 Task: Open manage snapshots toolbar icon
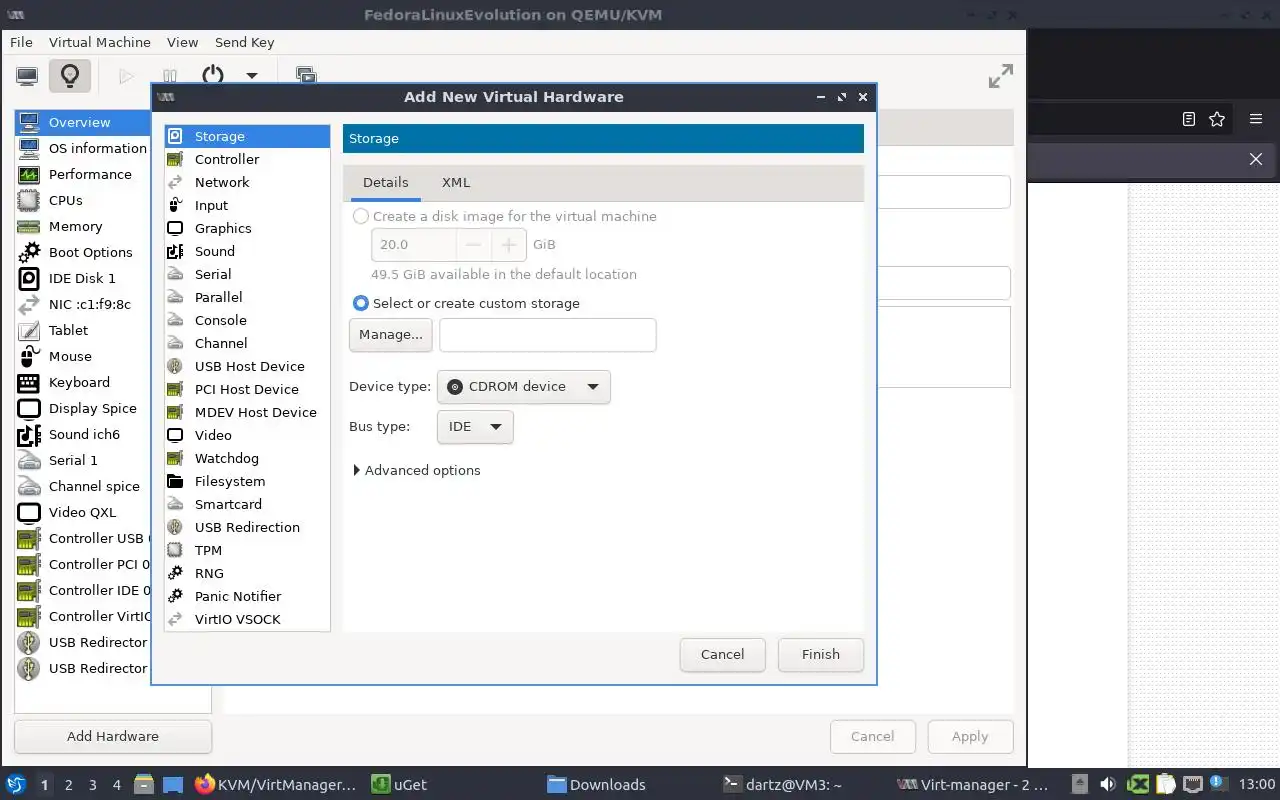click(x=306, y=76)
